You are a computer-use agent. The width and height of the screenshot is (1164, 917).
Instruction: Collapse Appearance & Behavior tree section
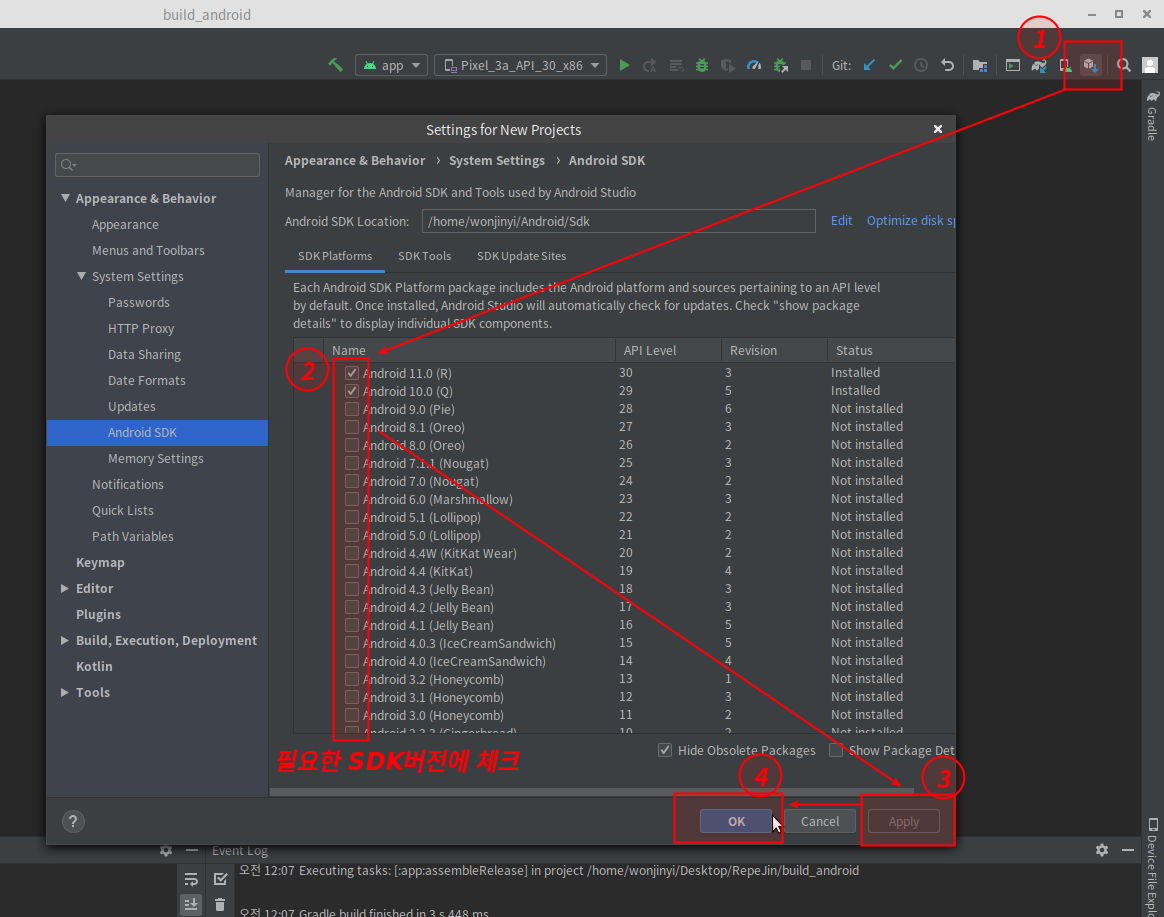coord(65,198)
